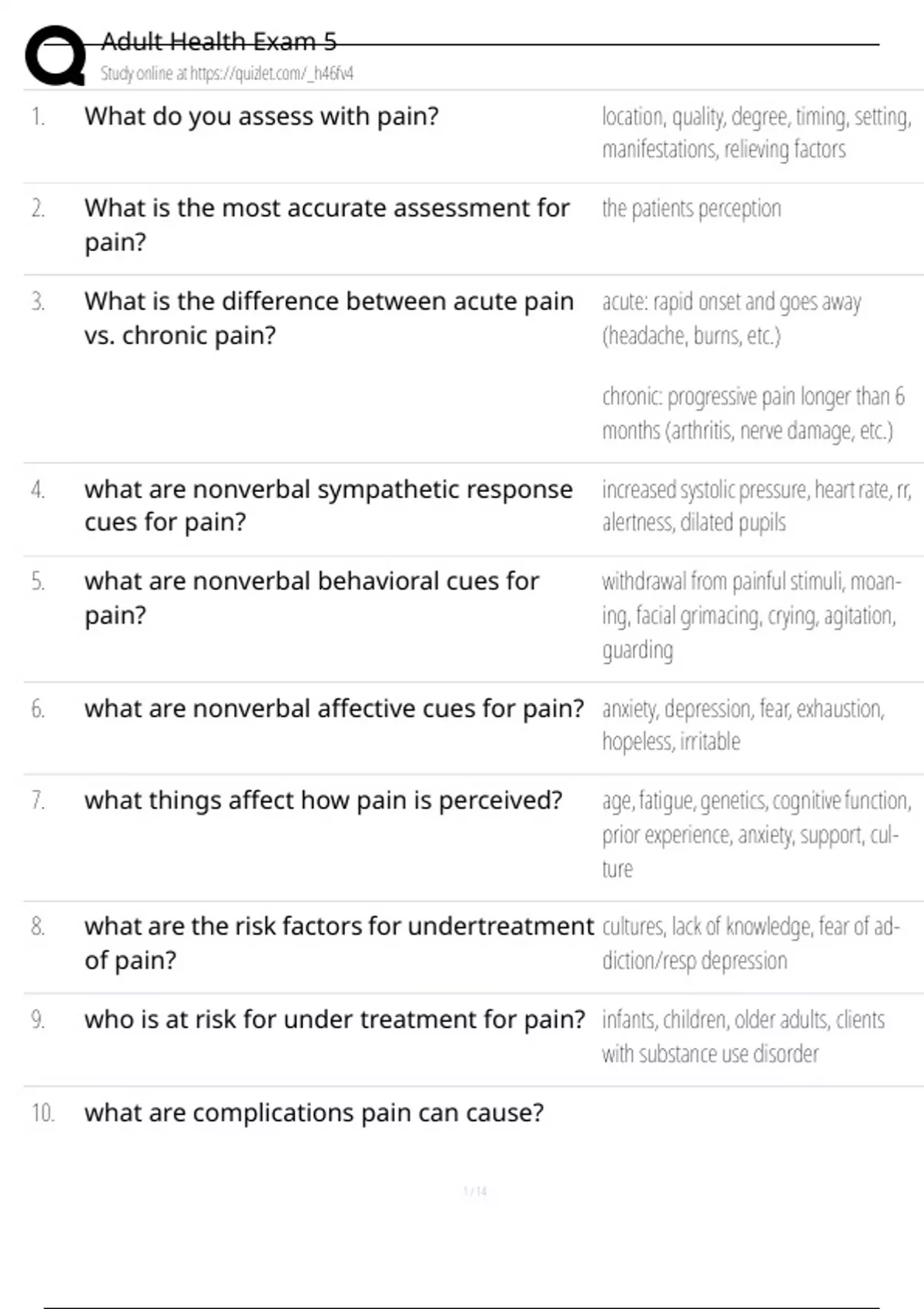Image resolution: width=924 pixels, height=1309 pixels.
Task: Click the answer 'the patients perception'
Action: coord(691,209)
